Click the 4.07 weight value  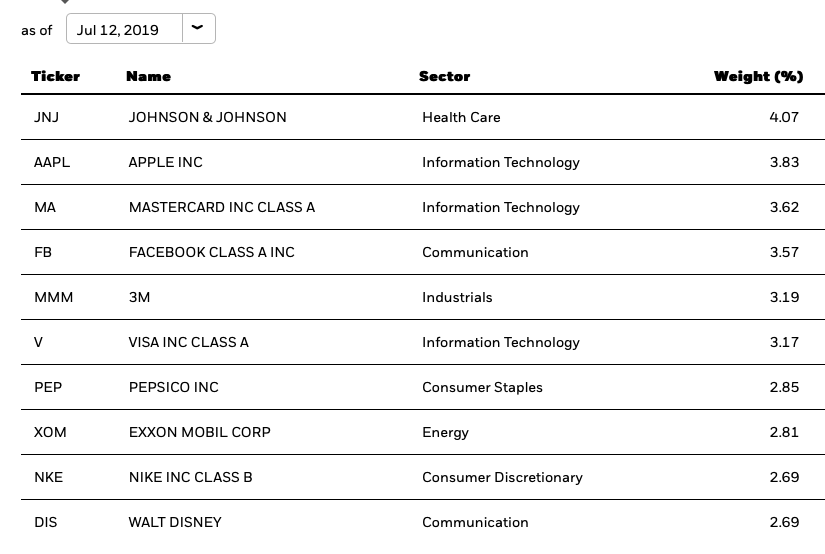coord(784,117)
